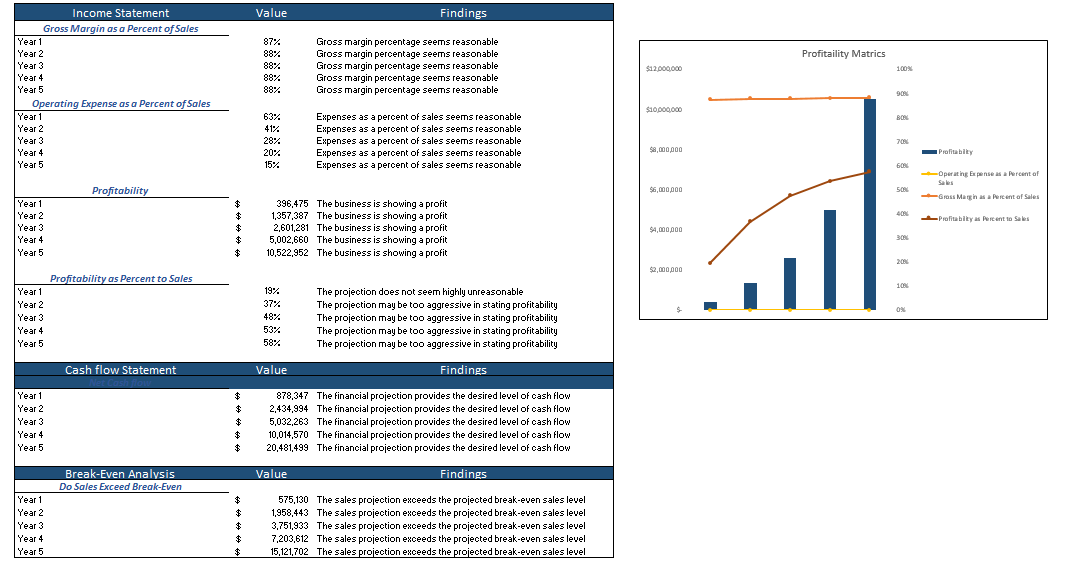Click the Year 5 cash flow value 20,481,499

(x=279, y=448)
